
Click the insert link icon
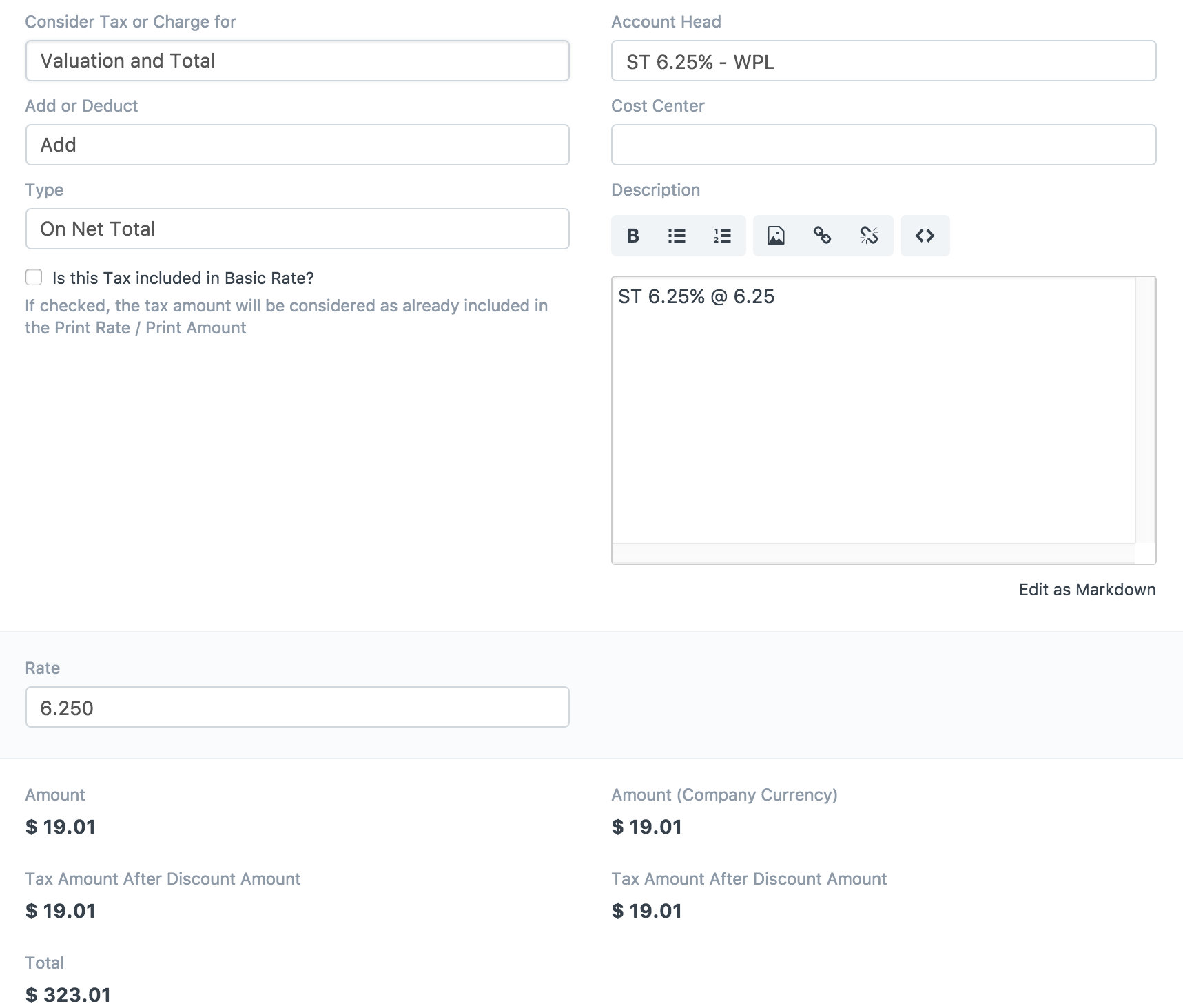[822, 236]
